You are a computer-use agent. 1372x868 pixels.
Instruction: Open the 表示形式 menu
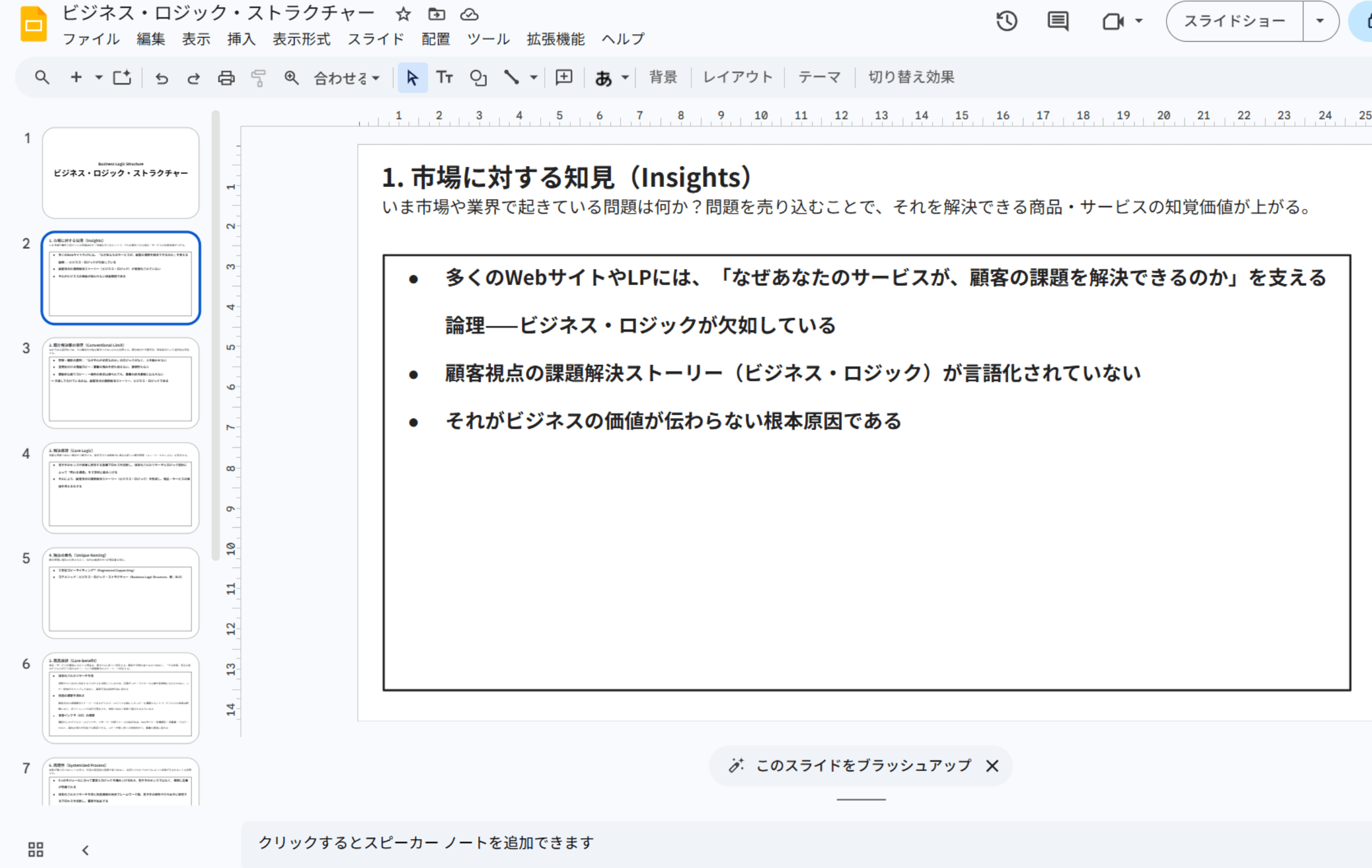[301, 39]
